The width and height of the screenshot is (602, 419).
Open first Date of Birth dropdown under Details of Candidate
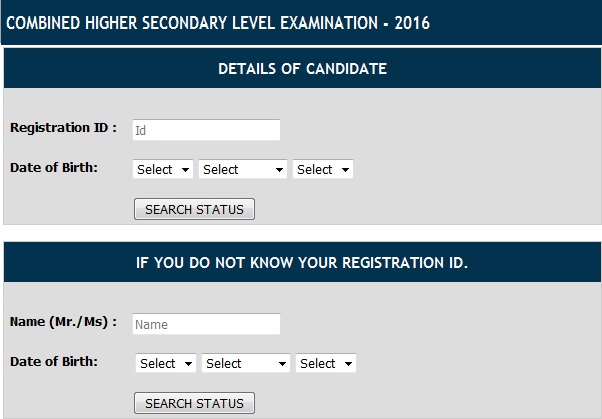tap(163, 170)
